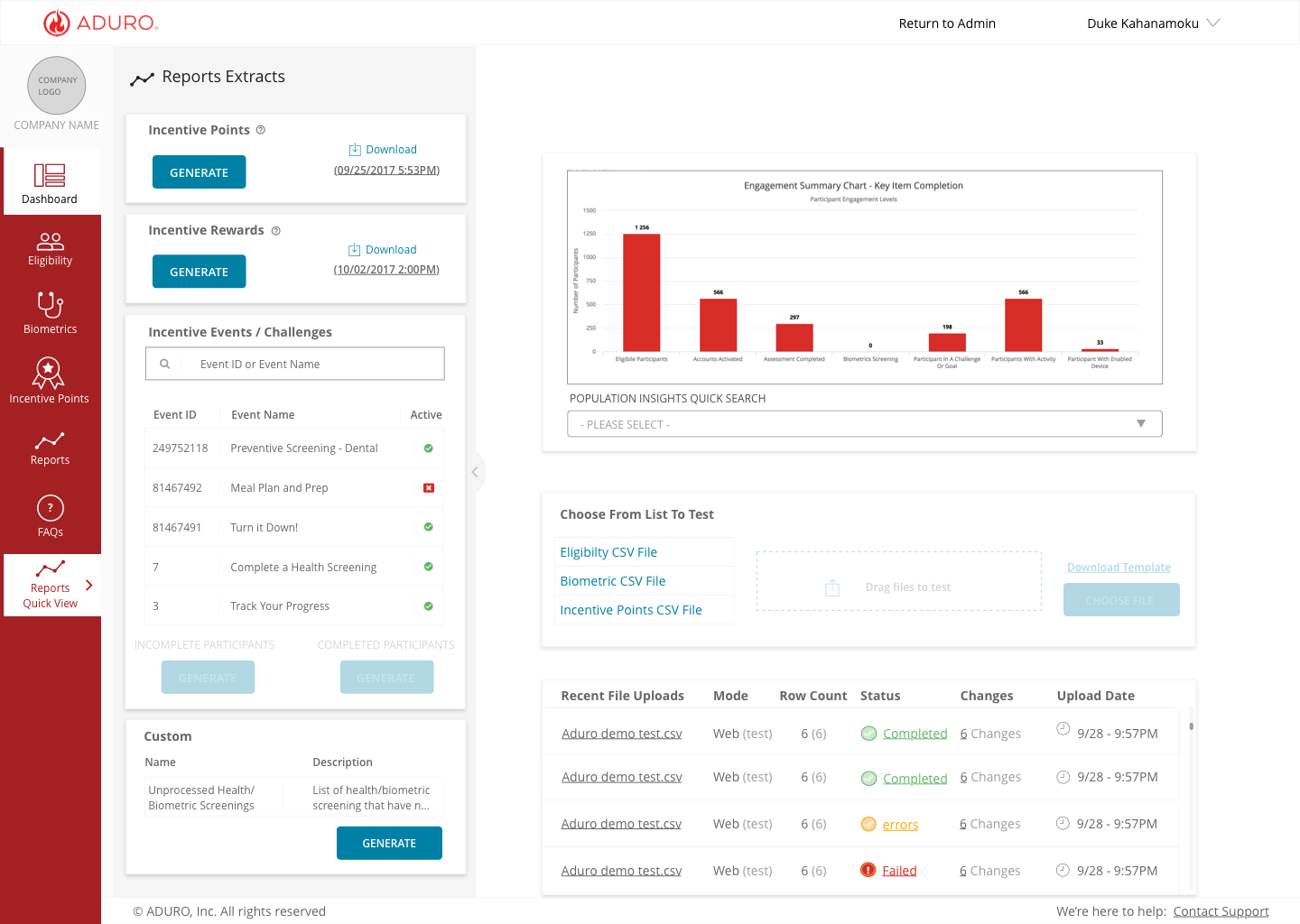The width and height of the screenshot is (1300, 924).
Task: Open the Incentive Points ribbon icon
Action: [x=49, y=373]
